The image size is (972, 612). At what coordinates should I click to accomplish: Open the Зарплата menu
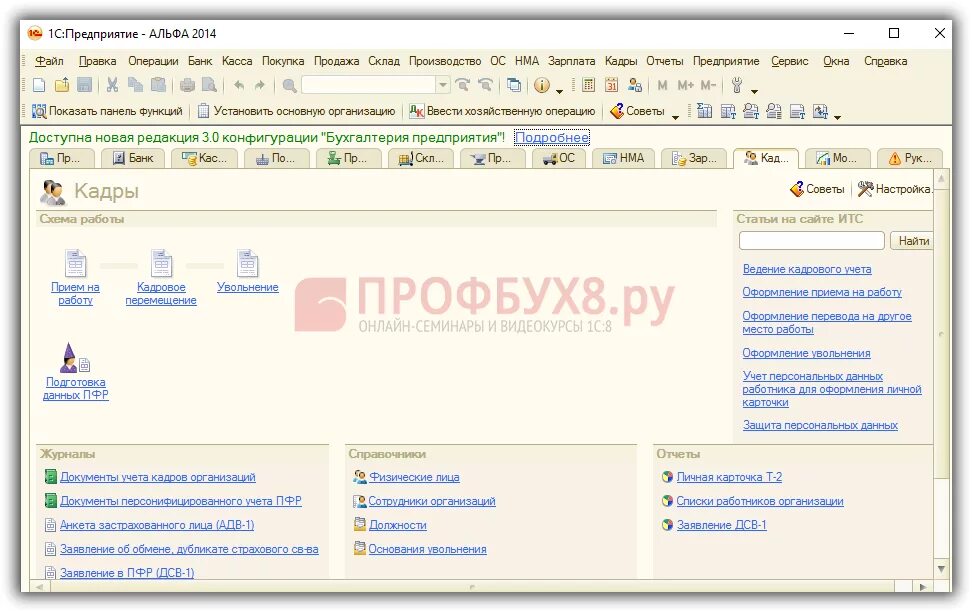tap(572, 61)
